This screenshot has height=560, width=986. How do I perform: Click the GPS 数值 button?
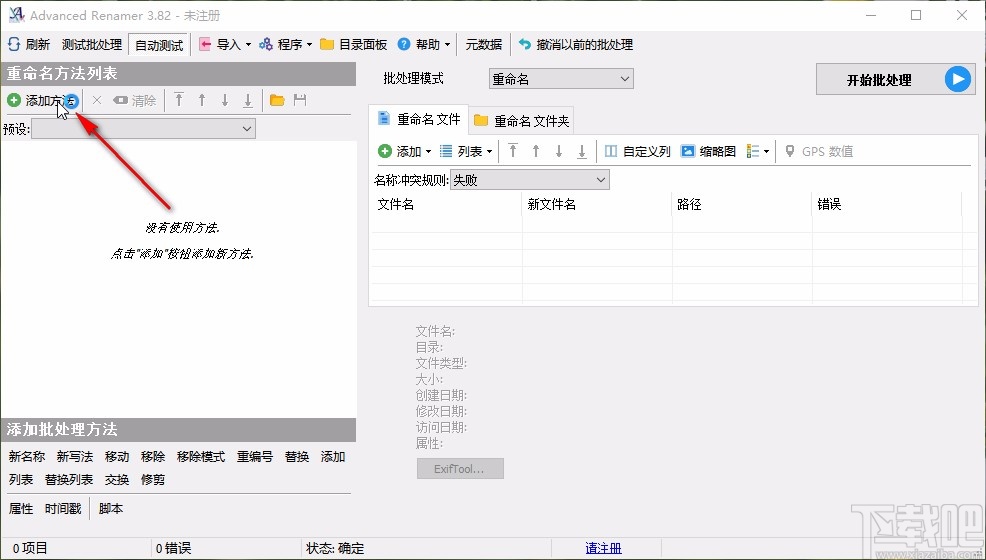[819, 151]
